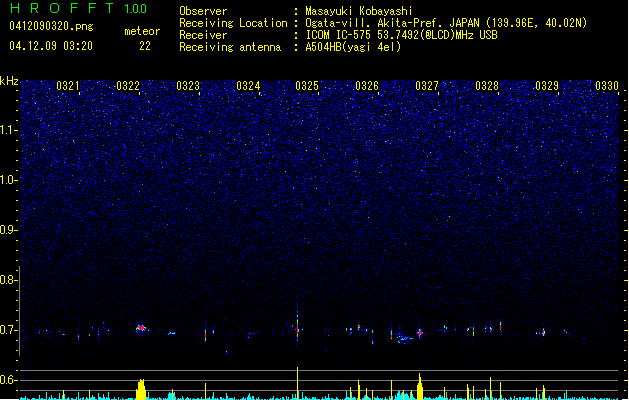The image size is (629, 400).
Task: Click the bright meteor echo just after 0322
Action: coord(141,328)
